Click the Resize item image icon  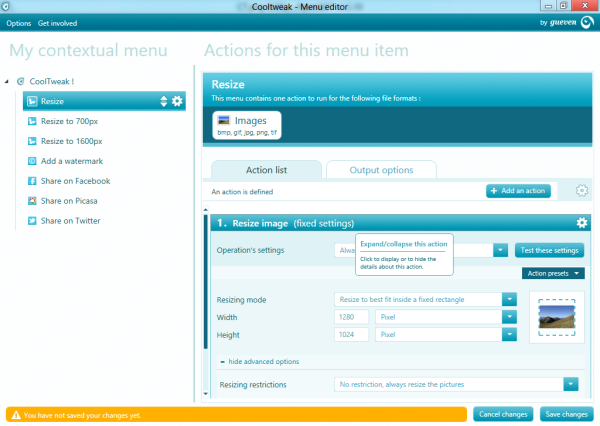tap(32, 101)
